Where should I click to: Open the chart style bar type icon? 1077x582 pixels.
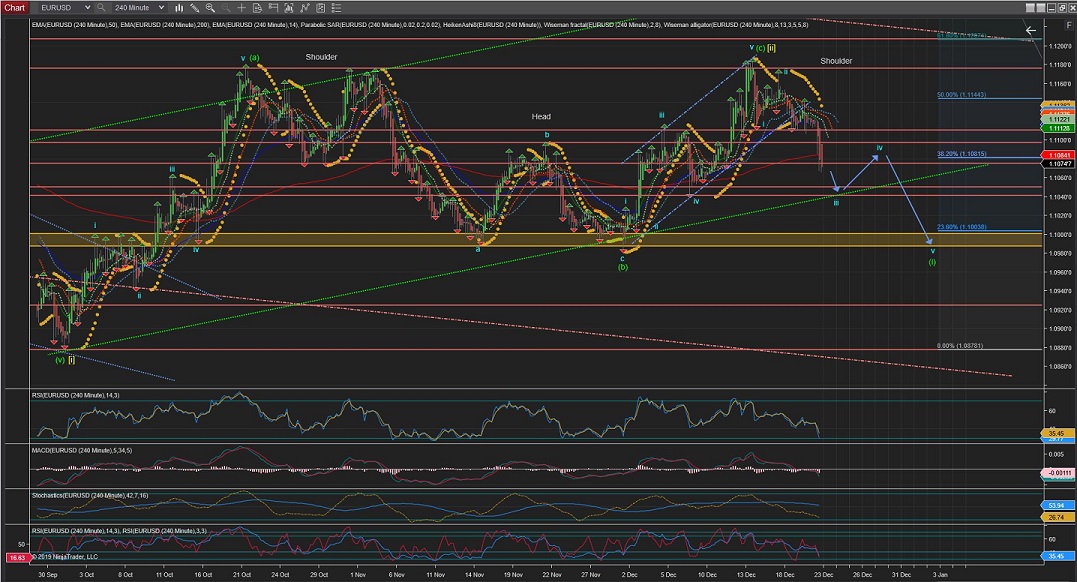tap(179, 8)
